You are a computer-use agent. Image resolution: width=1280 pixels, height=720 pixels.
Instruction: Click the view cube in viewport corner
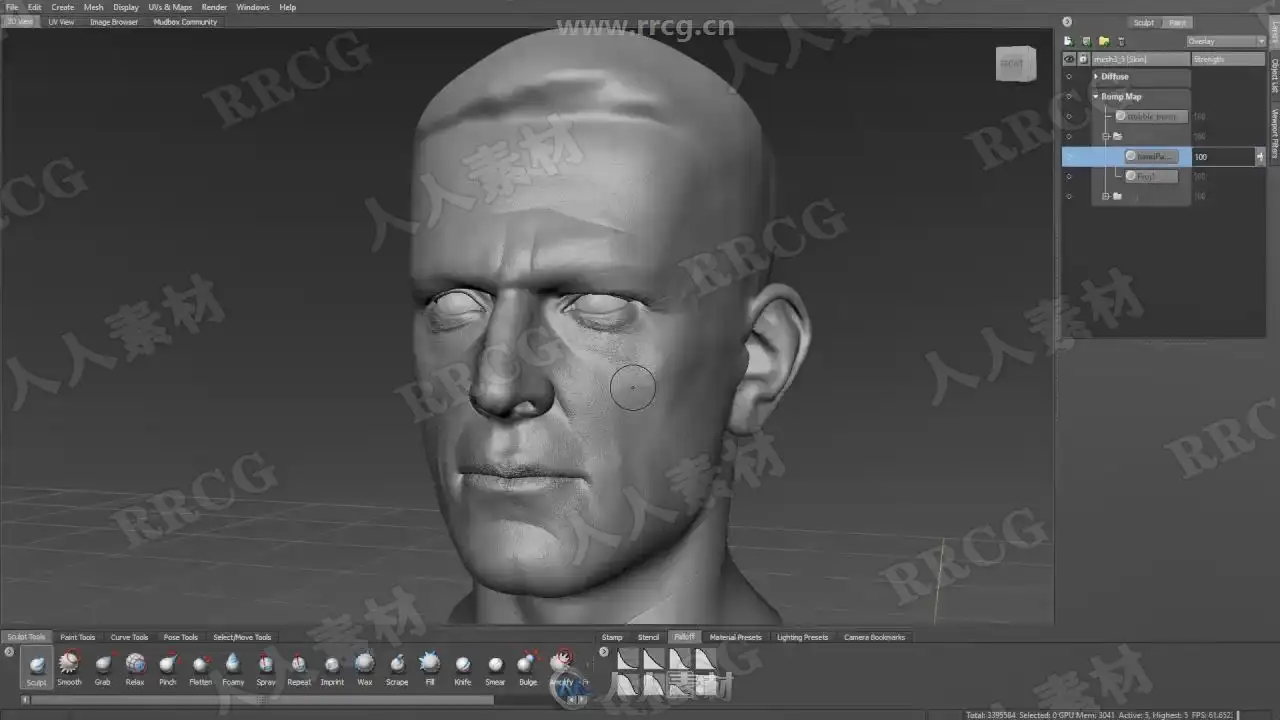tap(1014, 64)
